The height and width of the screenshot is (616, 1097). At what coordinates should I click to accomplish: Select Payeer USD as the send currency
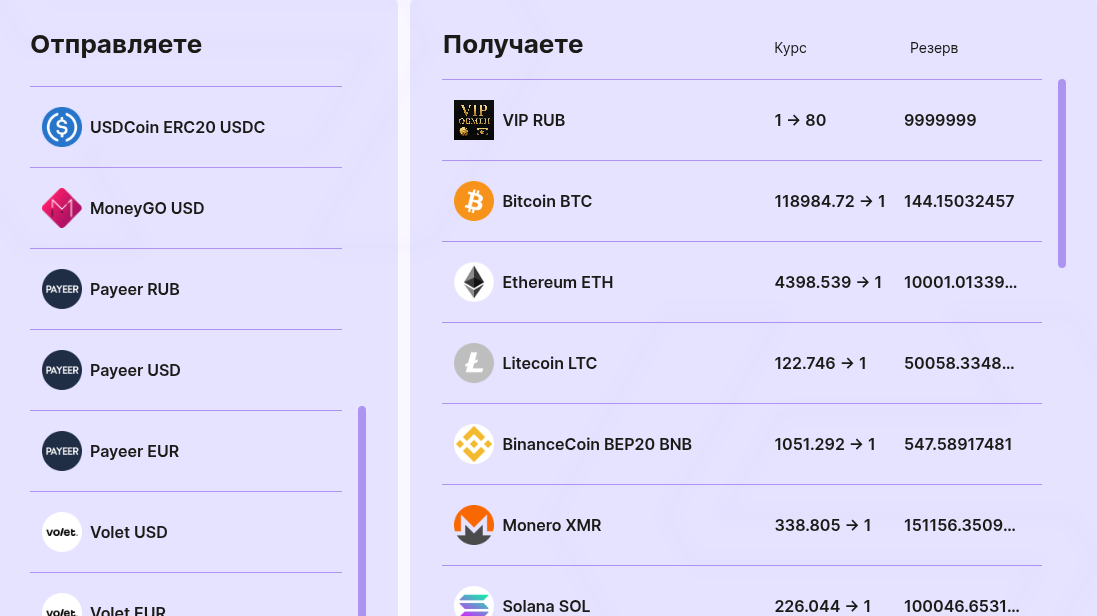coord(135,370)
